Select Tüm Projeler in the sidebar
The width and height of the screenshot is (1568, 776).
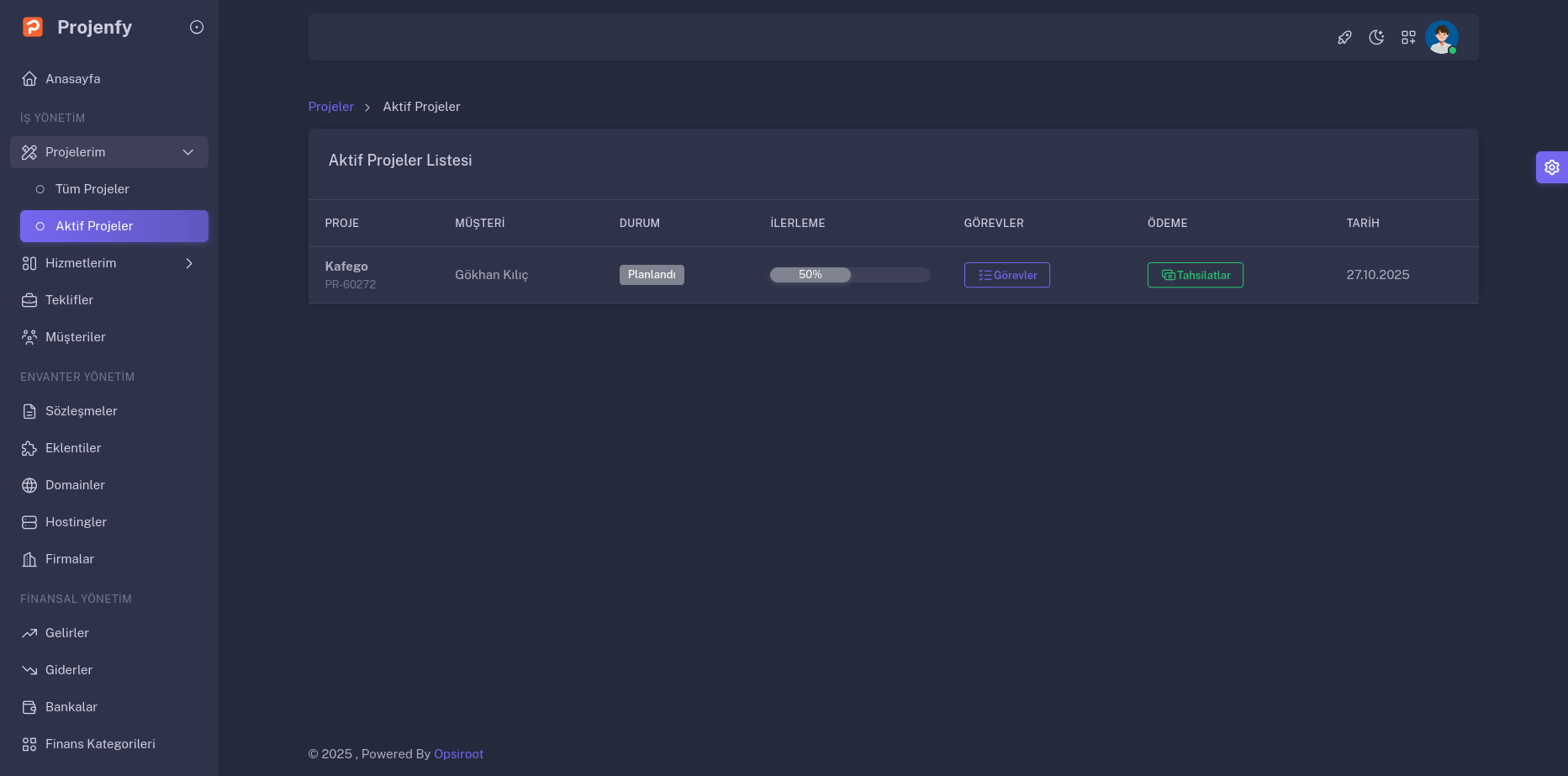pyautogui.click(x=92, y=189)
